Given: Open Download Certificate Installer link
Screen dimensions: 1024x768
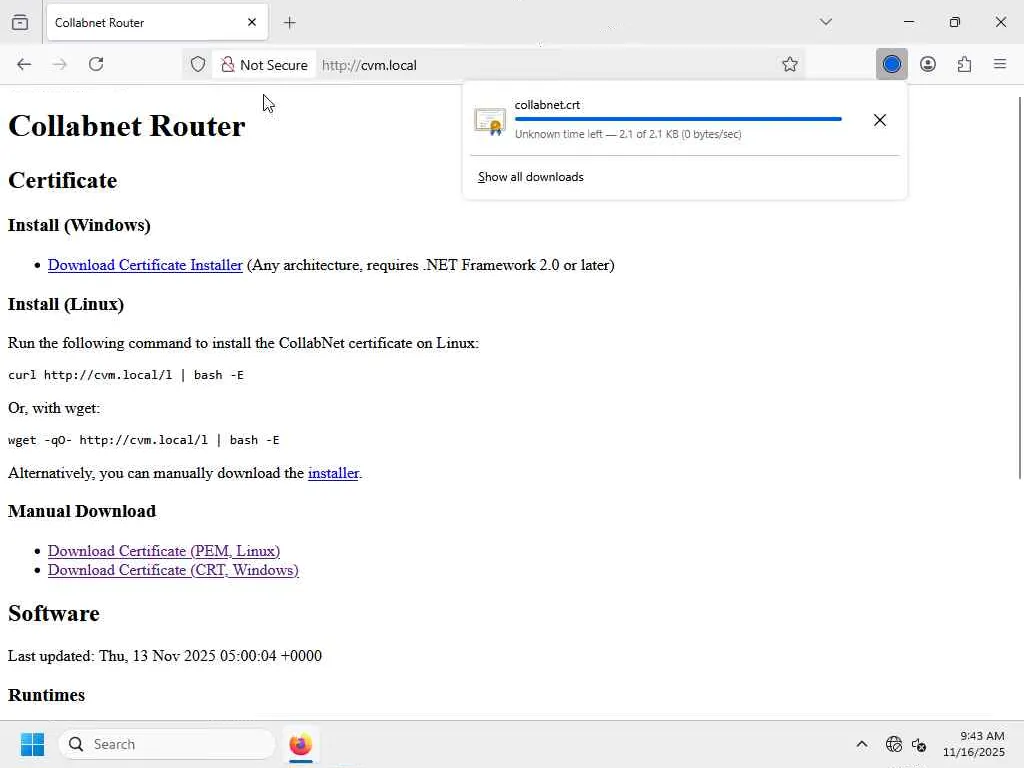Looking at the screenshot, I should coord(145,265).
